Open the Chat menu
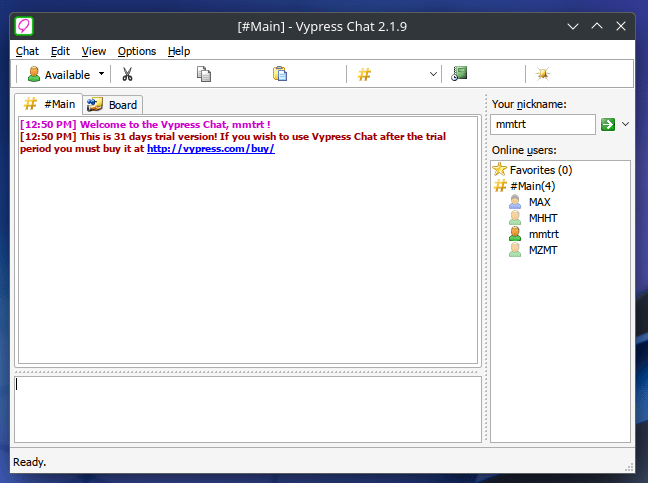 (x=27, y=51)
